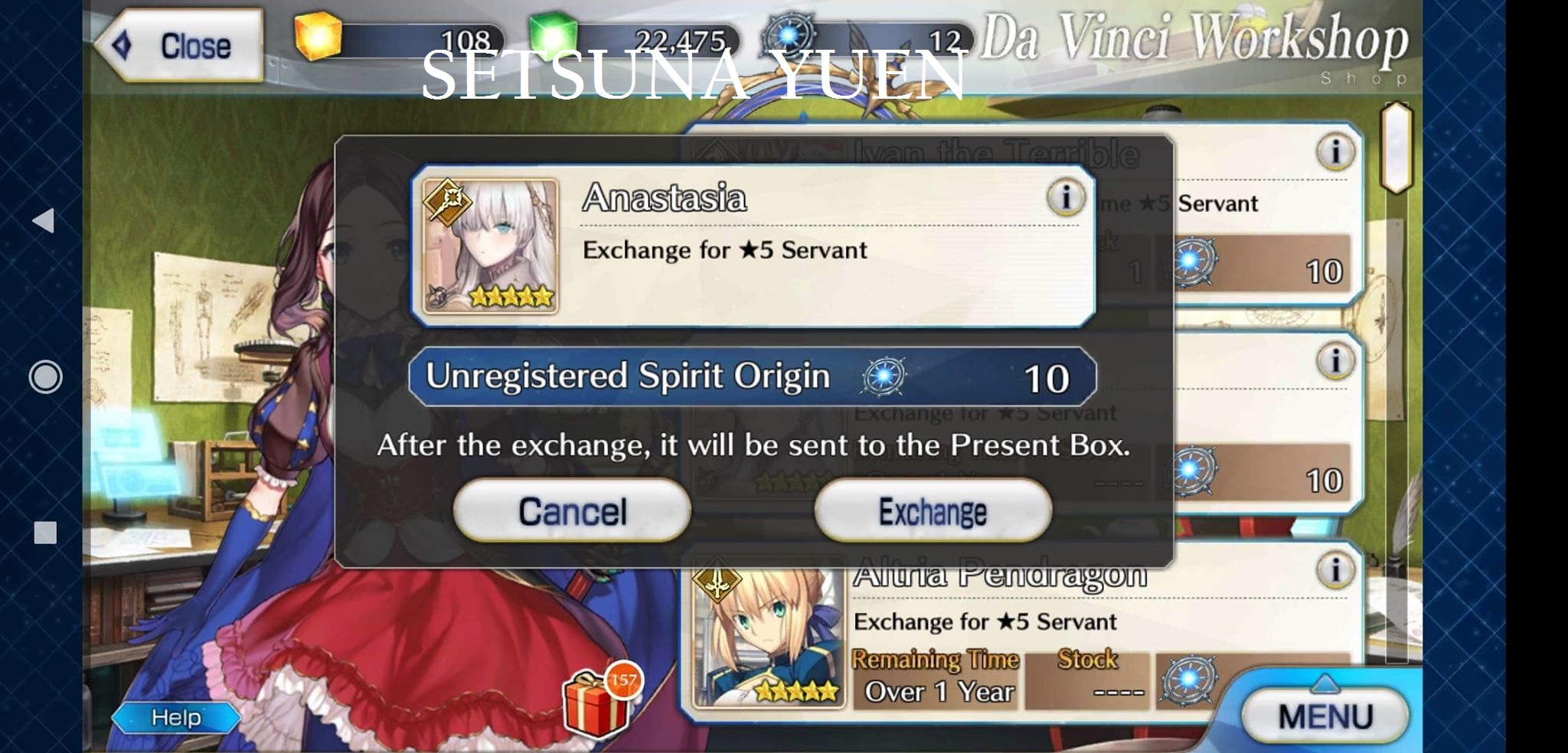Open info for Anastasia in dialog
The height and width of the screenshot is (753, 1568).
point(1065,197)
